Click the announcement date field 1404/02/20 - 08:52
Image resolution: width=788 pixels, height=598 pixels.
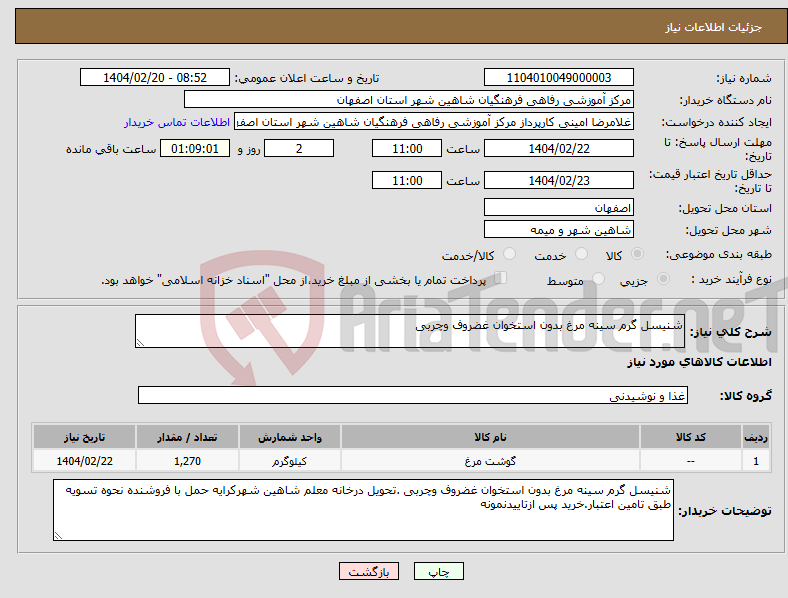coord(155,77)
